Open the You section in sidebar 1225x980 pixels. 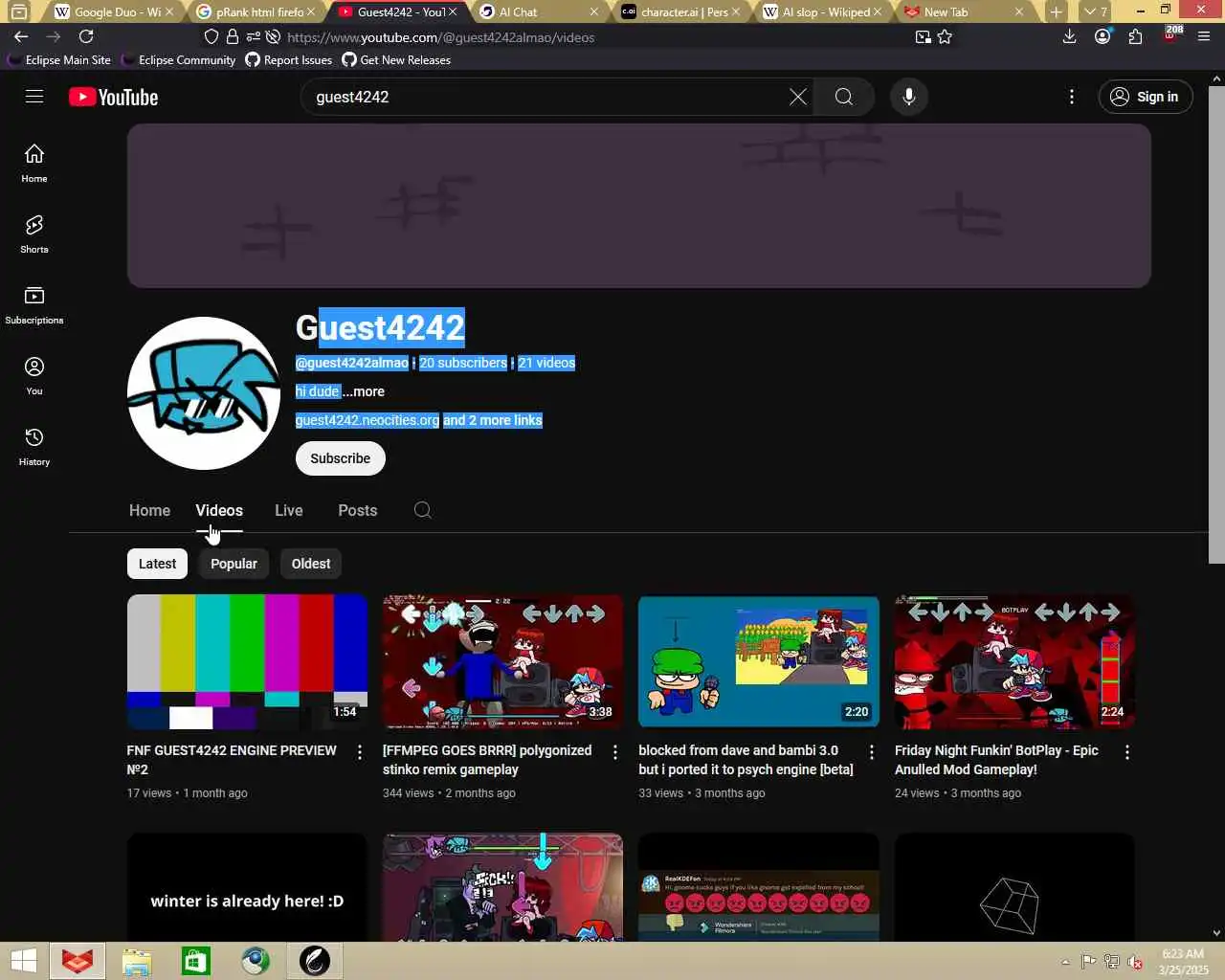coord(34,375)
